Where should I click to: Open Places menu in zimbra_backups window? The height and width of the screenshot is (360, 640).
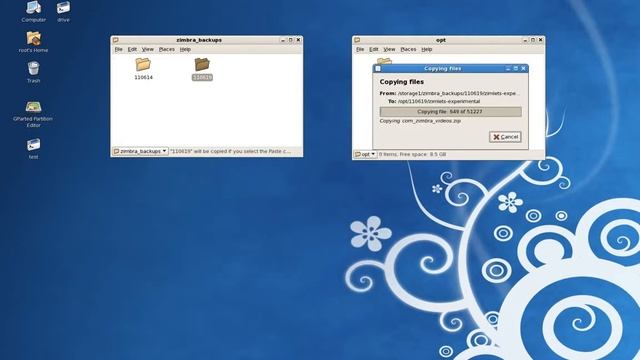pyautogui.click(x=167, y=49)
